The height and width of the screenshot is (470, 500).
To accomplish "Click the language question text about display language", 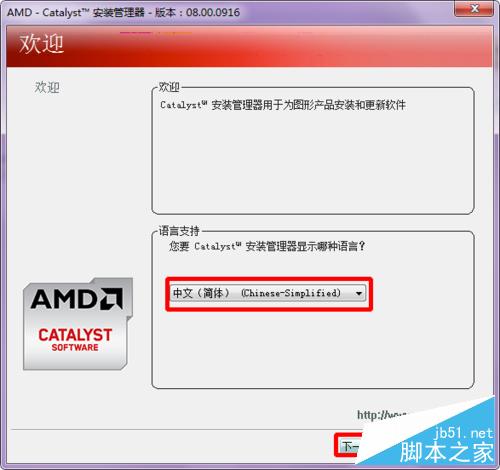I will pos(267,246).
